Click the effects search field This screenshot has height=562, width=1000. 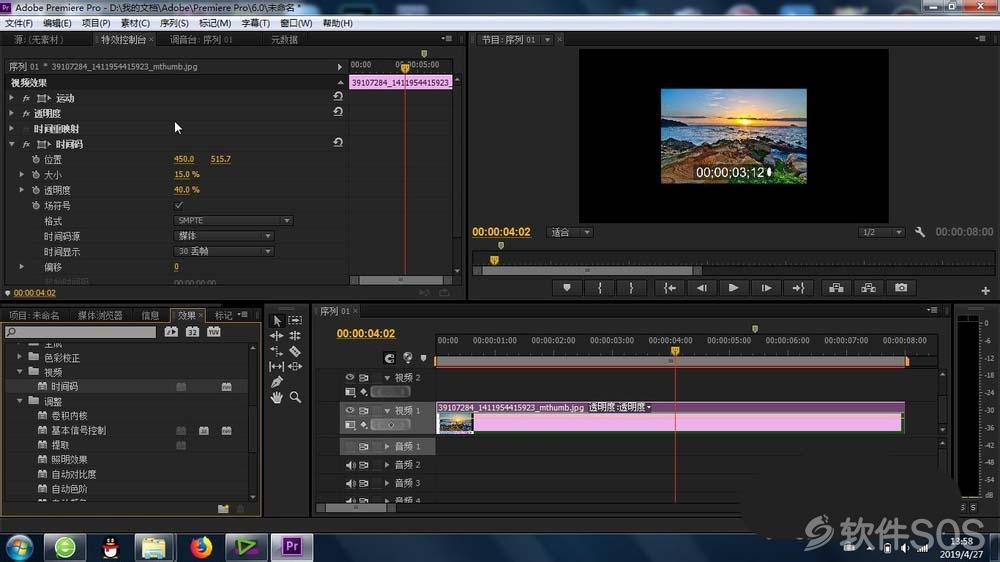coord(80,332)
